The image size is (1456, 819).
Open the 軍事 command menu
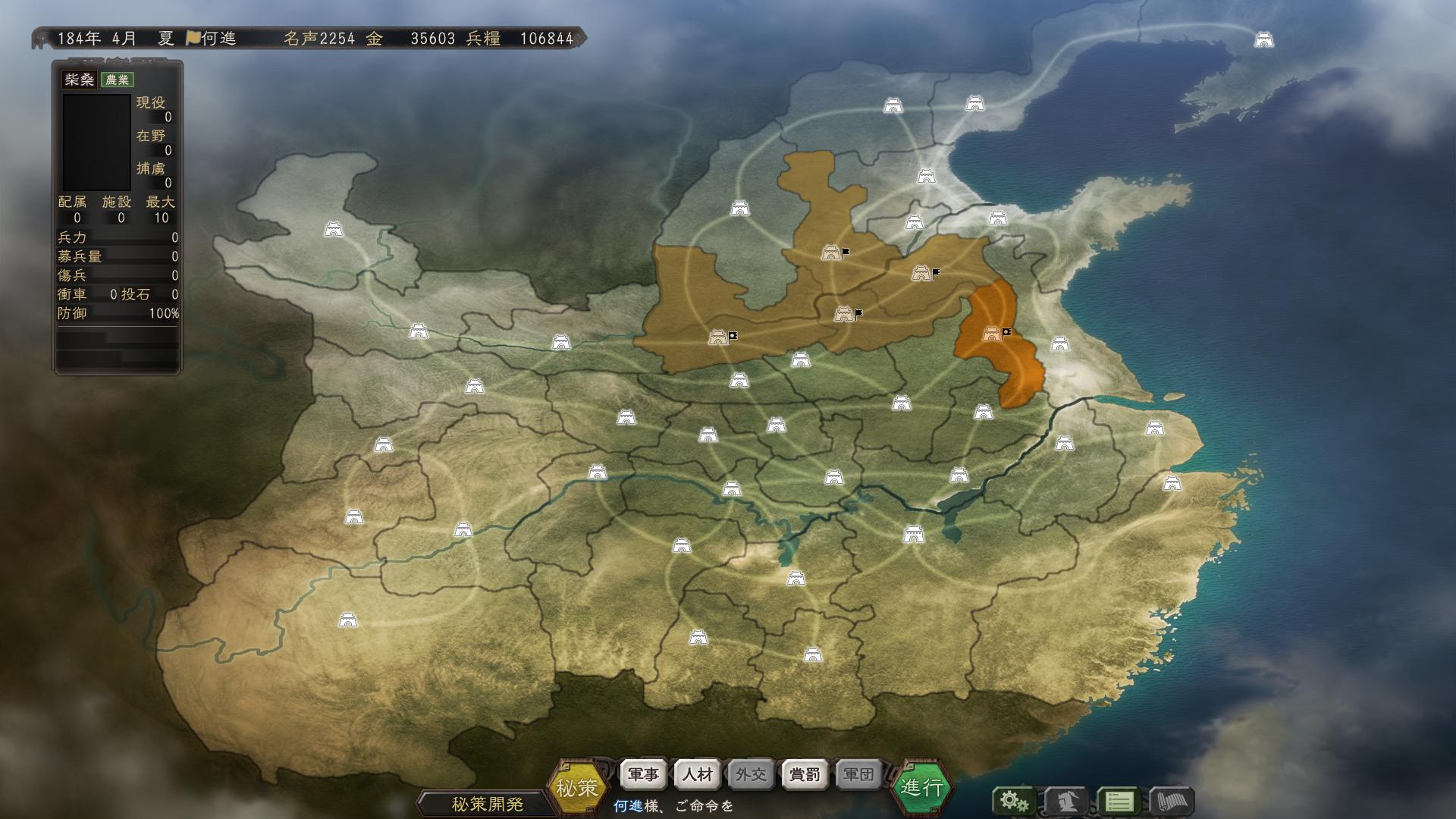coord(644,775)
